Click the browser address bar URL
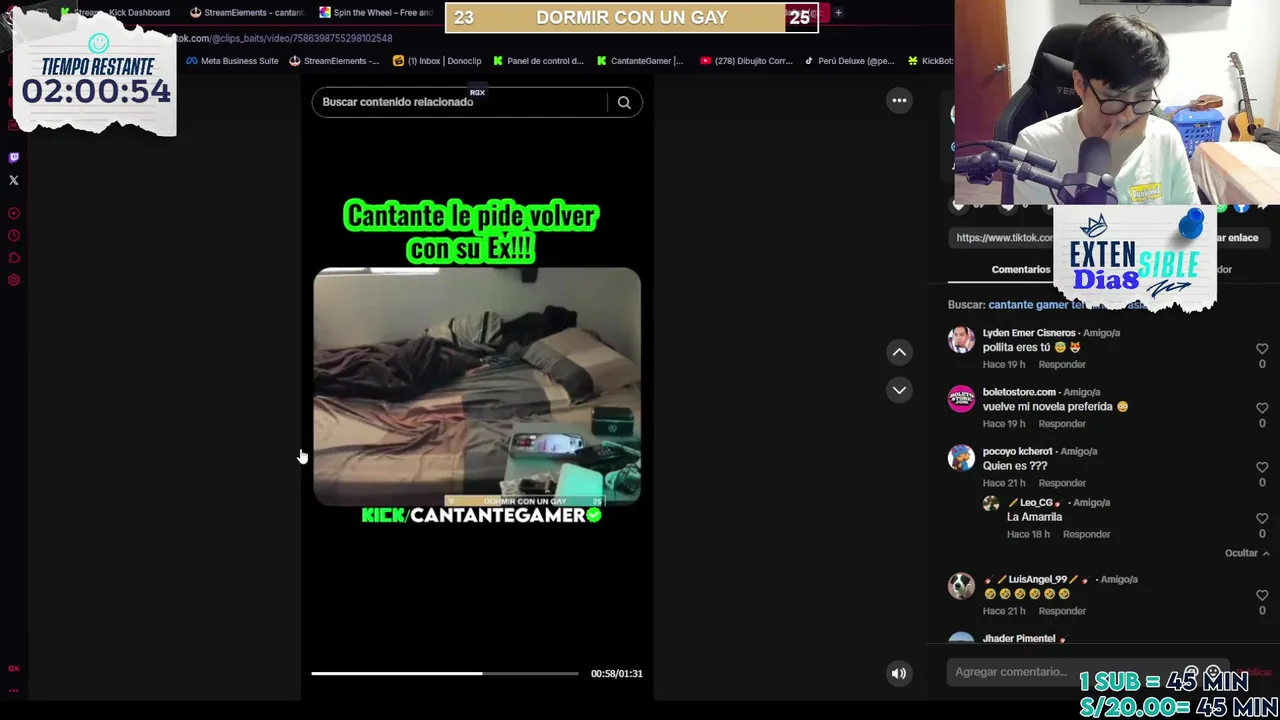Image resolution: width=1280 pixels, height=720 pixels. click(285, 39)
